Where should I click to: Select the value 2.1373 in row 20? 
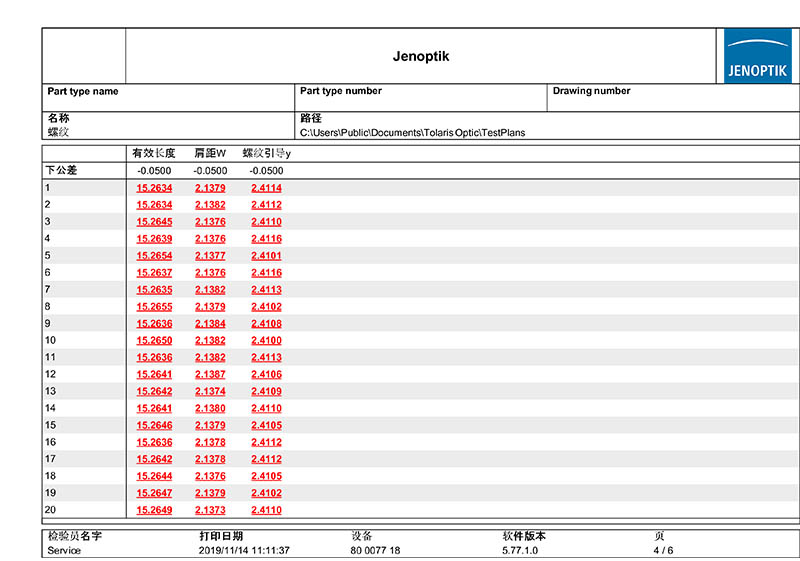[210, 511]
